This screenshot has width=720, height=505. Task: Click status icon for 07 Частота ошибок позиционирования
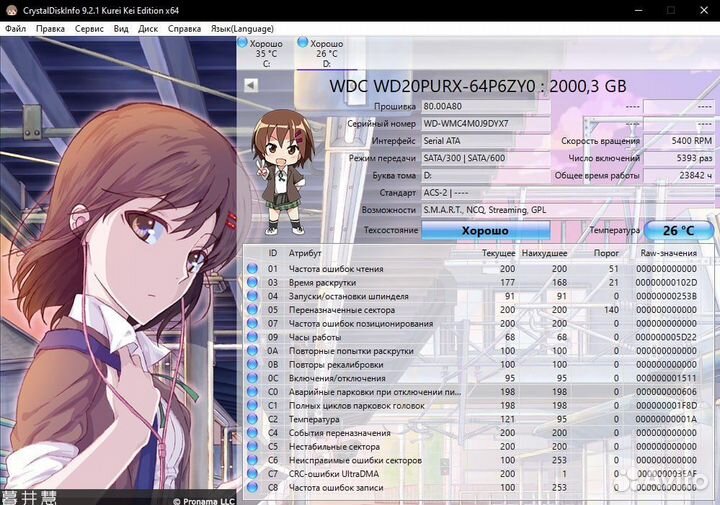pos(252,323)
